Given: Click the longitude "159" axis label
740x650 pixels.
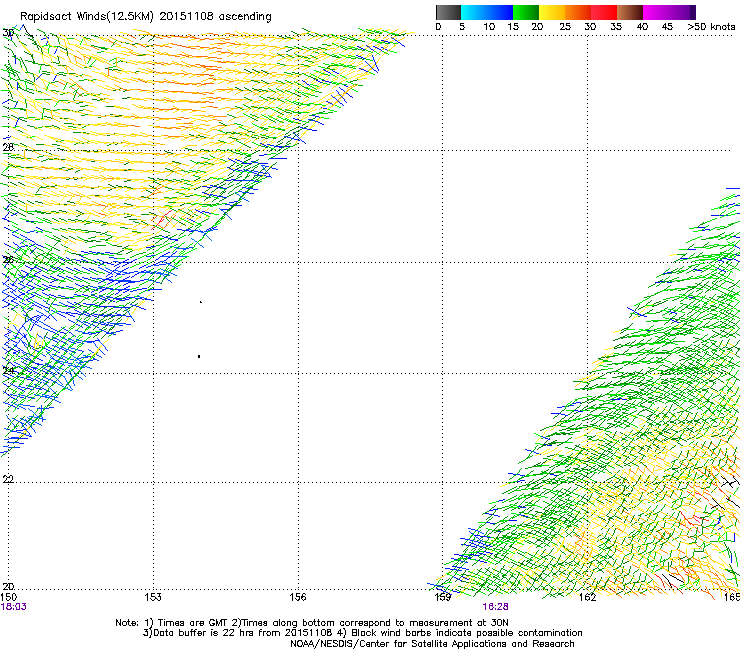Looking at the screenshot, I should pyautogui.click(x=443, y=597).
